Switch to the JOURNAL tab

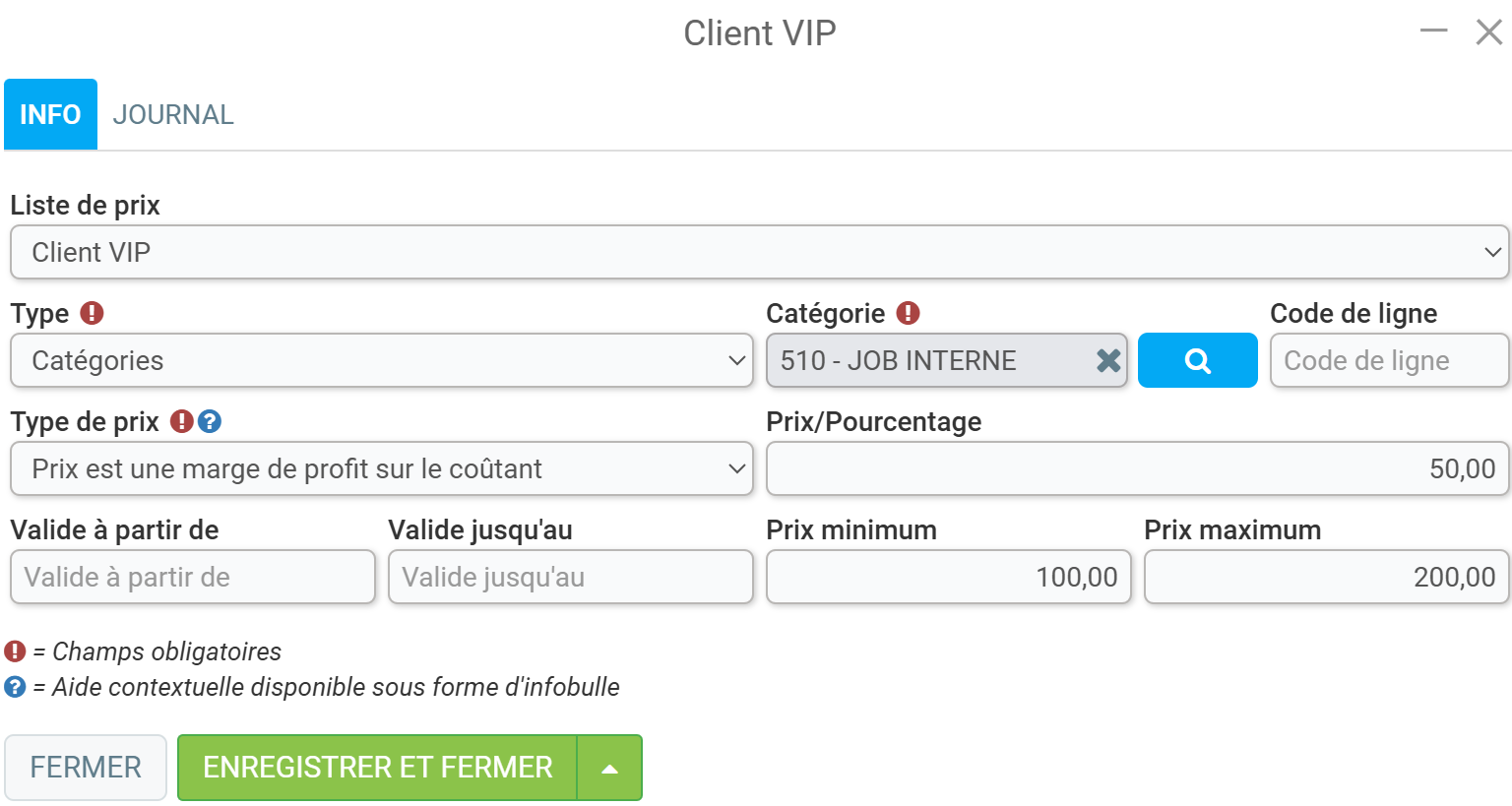point(173,114)
